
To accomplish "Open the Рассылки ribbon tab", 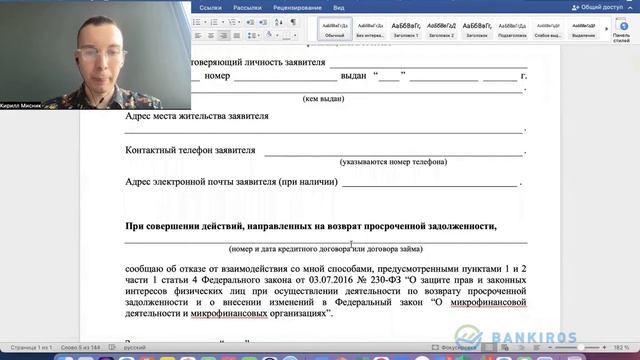I will coord(247,8).
